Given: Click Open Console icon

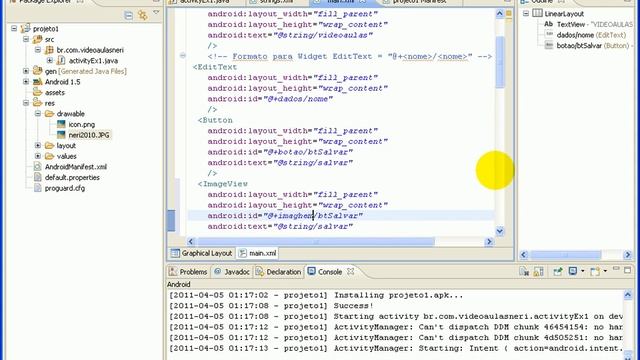Looking at the screenshot, I should [x=596, y=271].
